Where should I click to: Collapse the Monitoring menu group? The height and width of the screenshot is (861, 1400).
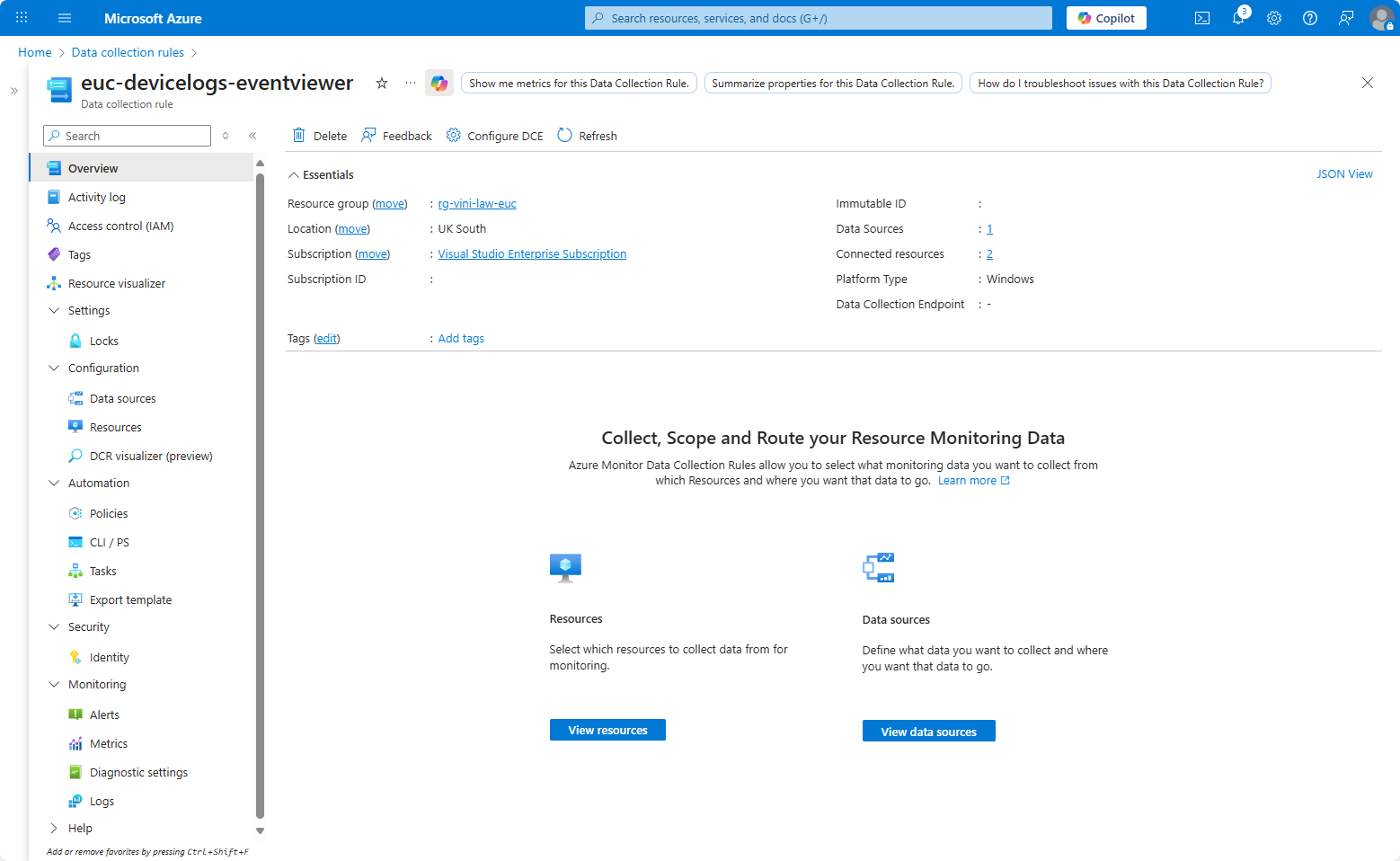pos(54,685)
